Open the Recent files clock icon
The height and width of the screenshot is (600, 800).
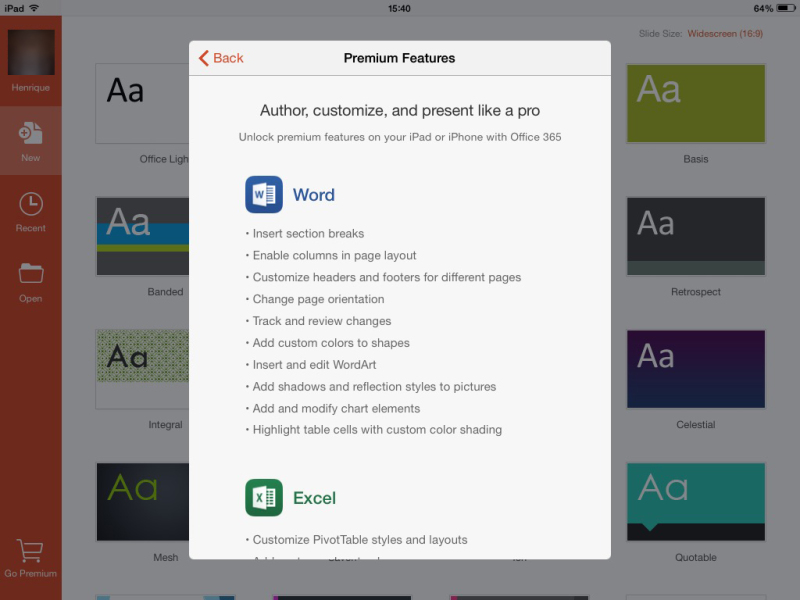31,204
